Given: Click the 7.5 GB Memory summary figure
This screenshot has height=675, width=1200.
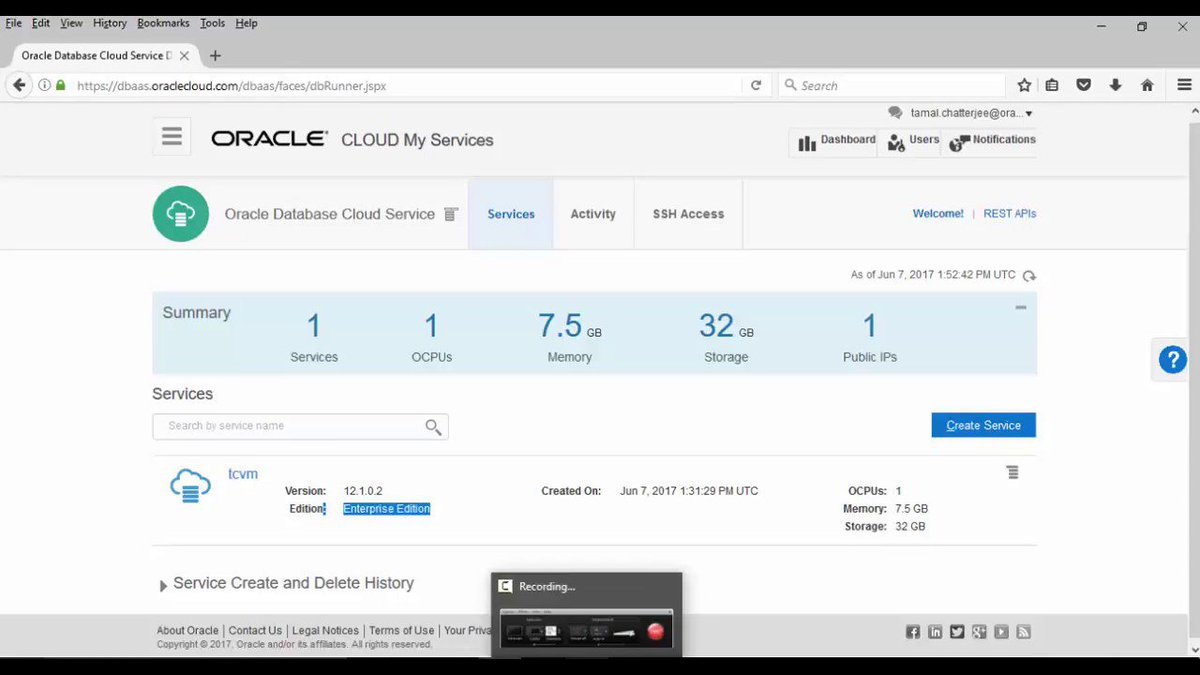Looking at the screenshot, I should pos(570,326).
